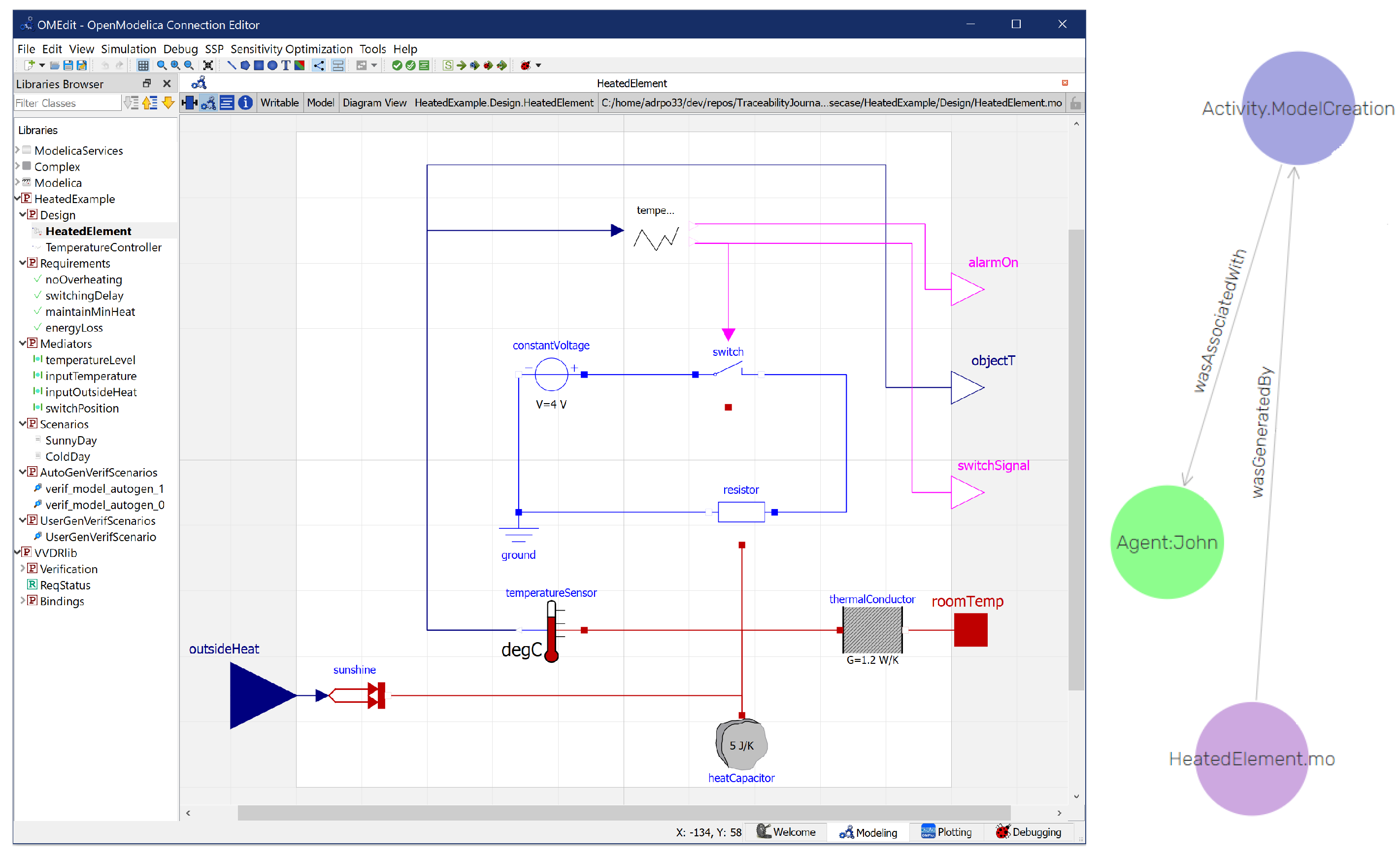This screenshot has height=858, width=1400.
Task: Click the Filter Classes input field
Action: coord(67,103)
